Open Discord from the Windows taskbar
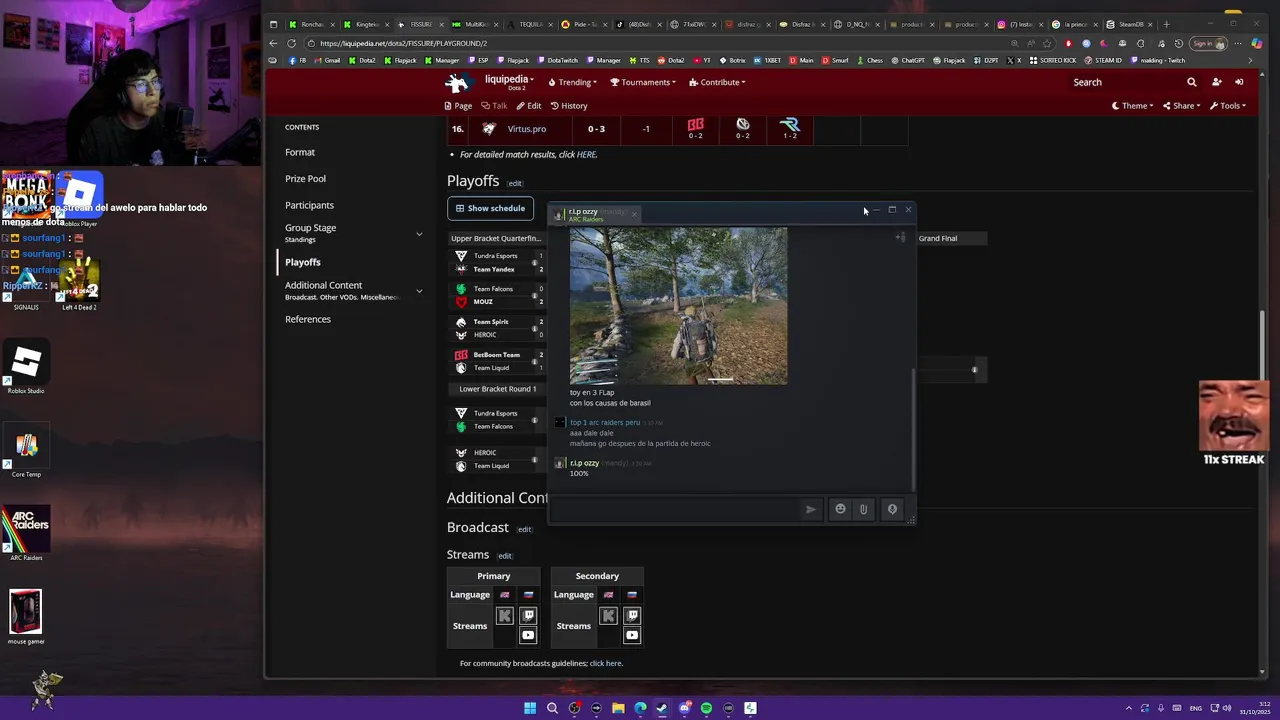 [684, 708]
